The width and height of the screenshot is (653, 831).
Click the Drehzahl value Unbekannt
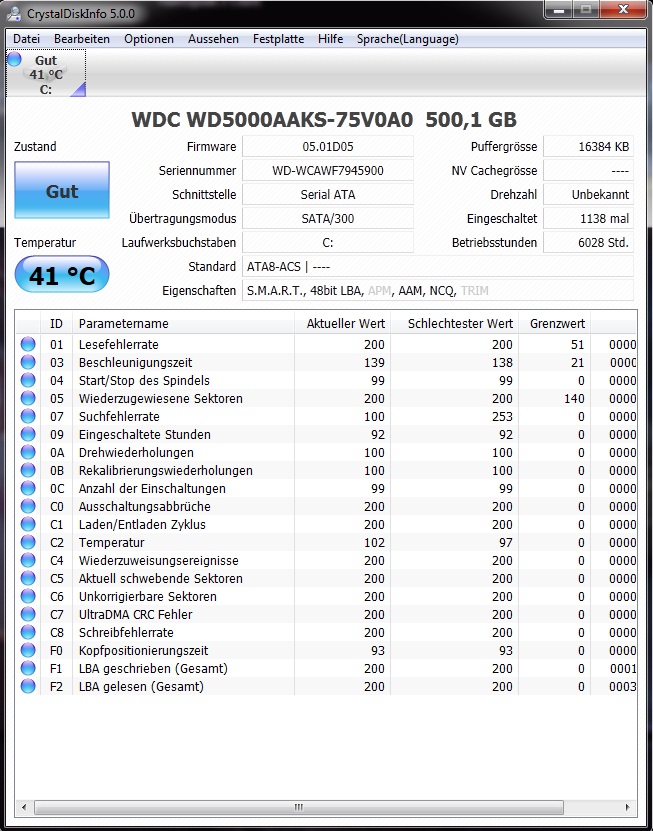pos(588,195)
